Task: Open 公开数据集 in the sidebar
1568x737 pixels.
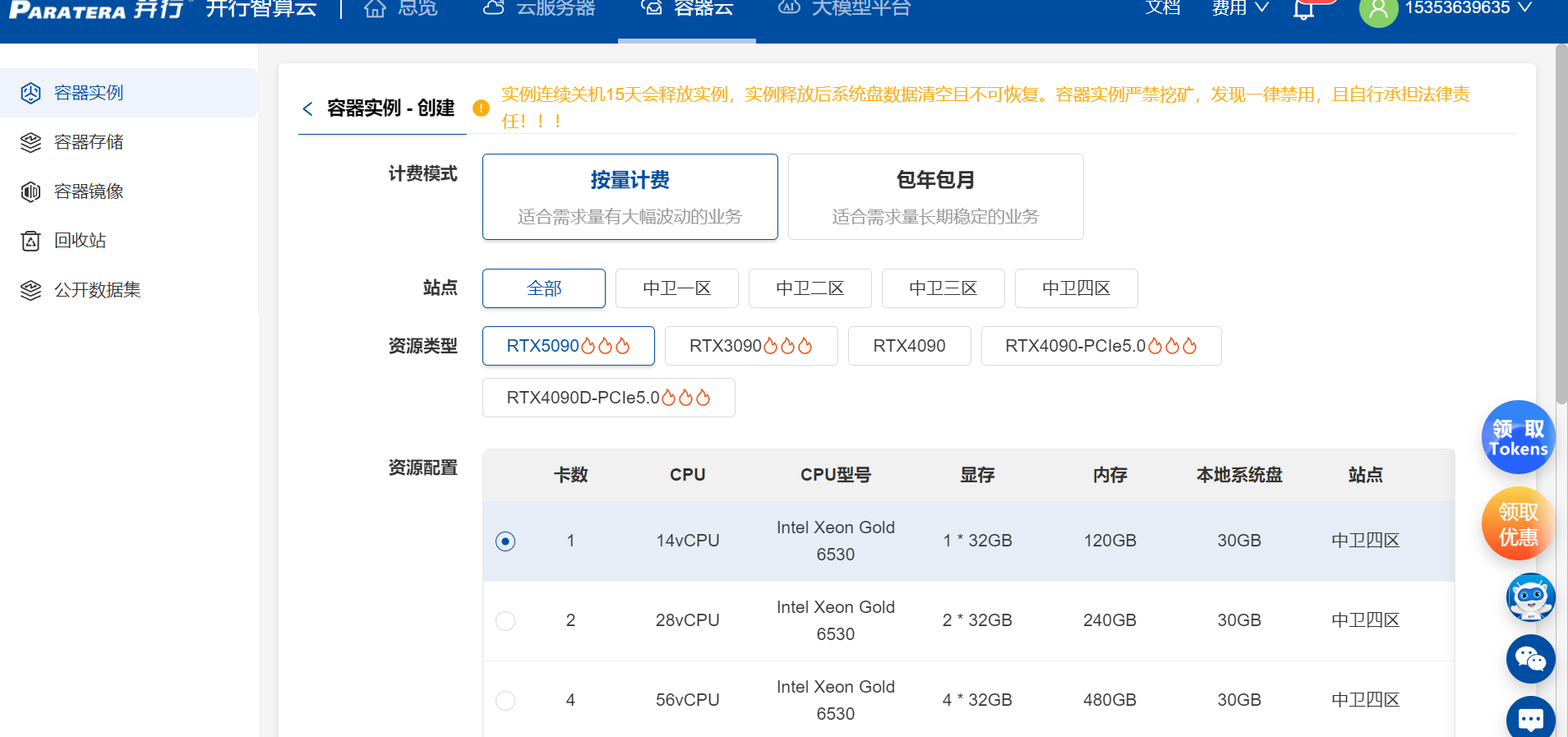Action: pos(129,290)
